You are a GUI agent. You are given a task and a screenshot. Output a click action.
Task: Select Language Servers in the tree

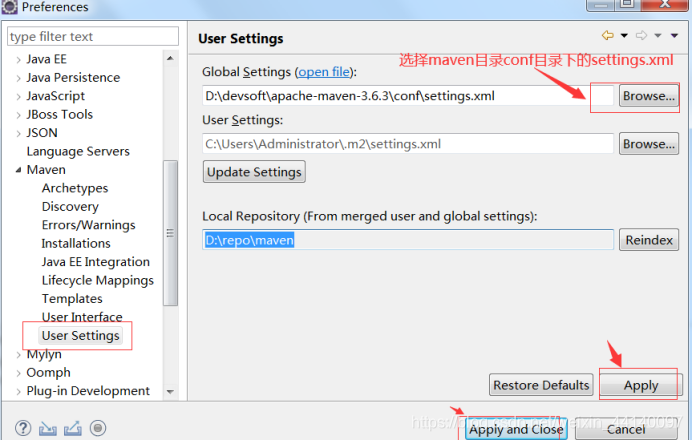click(x=78, y=152)
